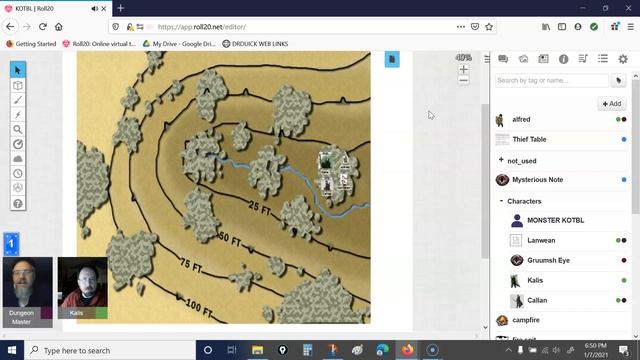Select the Drawing brush tool
Image resolution: width=640 pixels, height=360 pixels.
pyautogui.click(x=18, y=100)
